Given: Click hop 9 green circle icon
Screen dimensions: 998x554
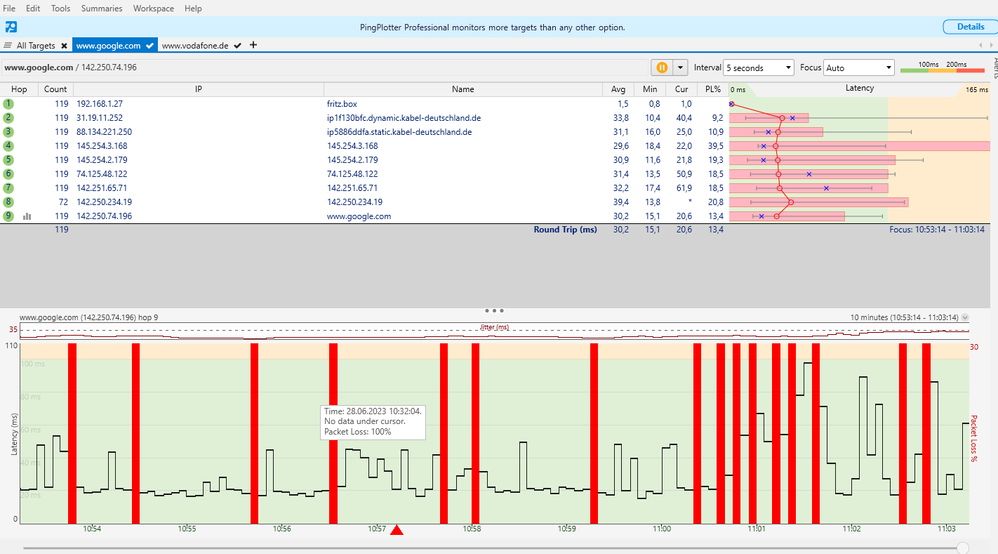Looking at the screenshot, I should tap(8, 216).
